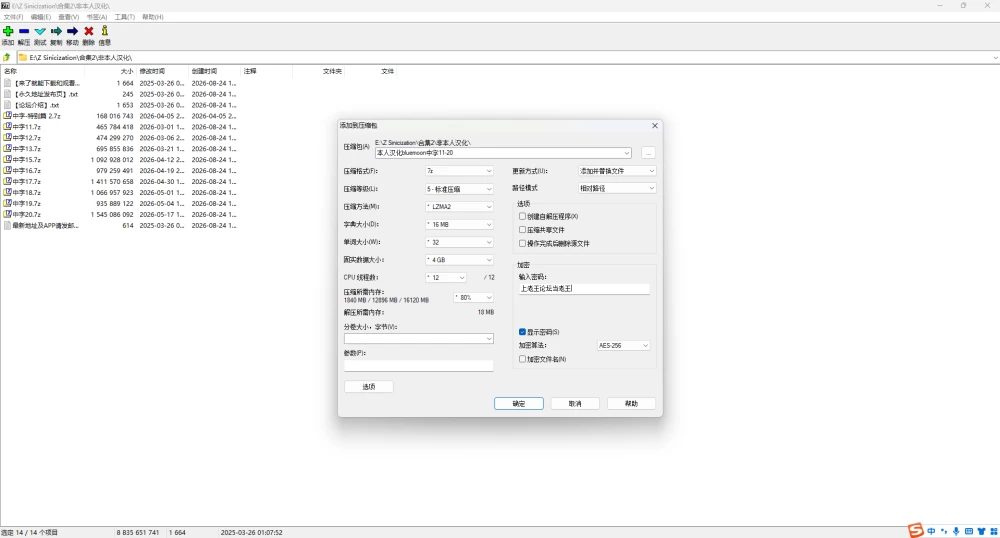The width and height of the screenshot is (1000, 538).
Task: Select the file 中字13.7z
Action: tap(27, 149)
